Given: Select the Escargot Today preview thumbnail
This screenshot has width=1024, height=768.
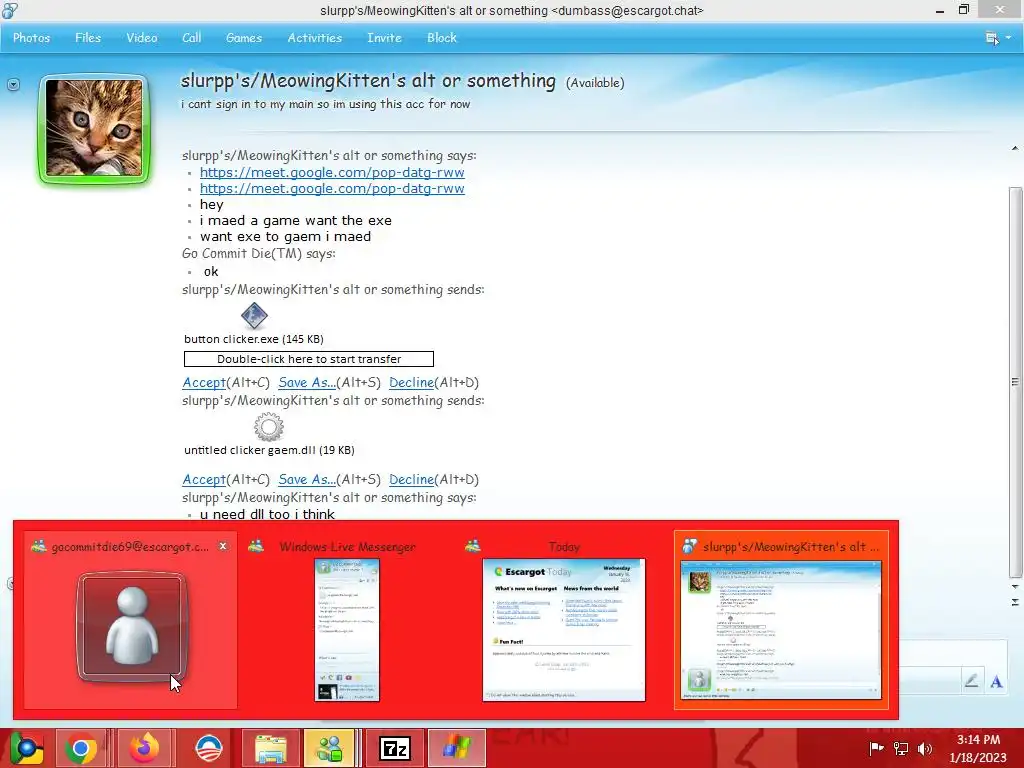Looking at the screenshot, I should tap(564, 630).
